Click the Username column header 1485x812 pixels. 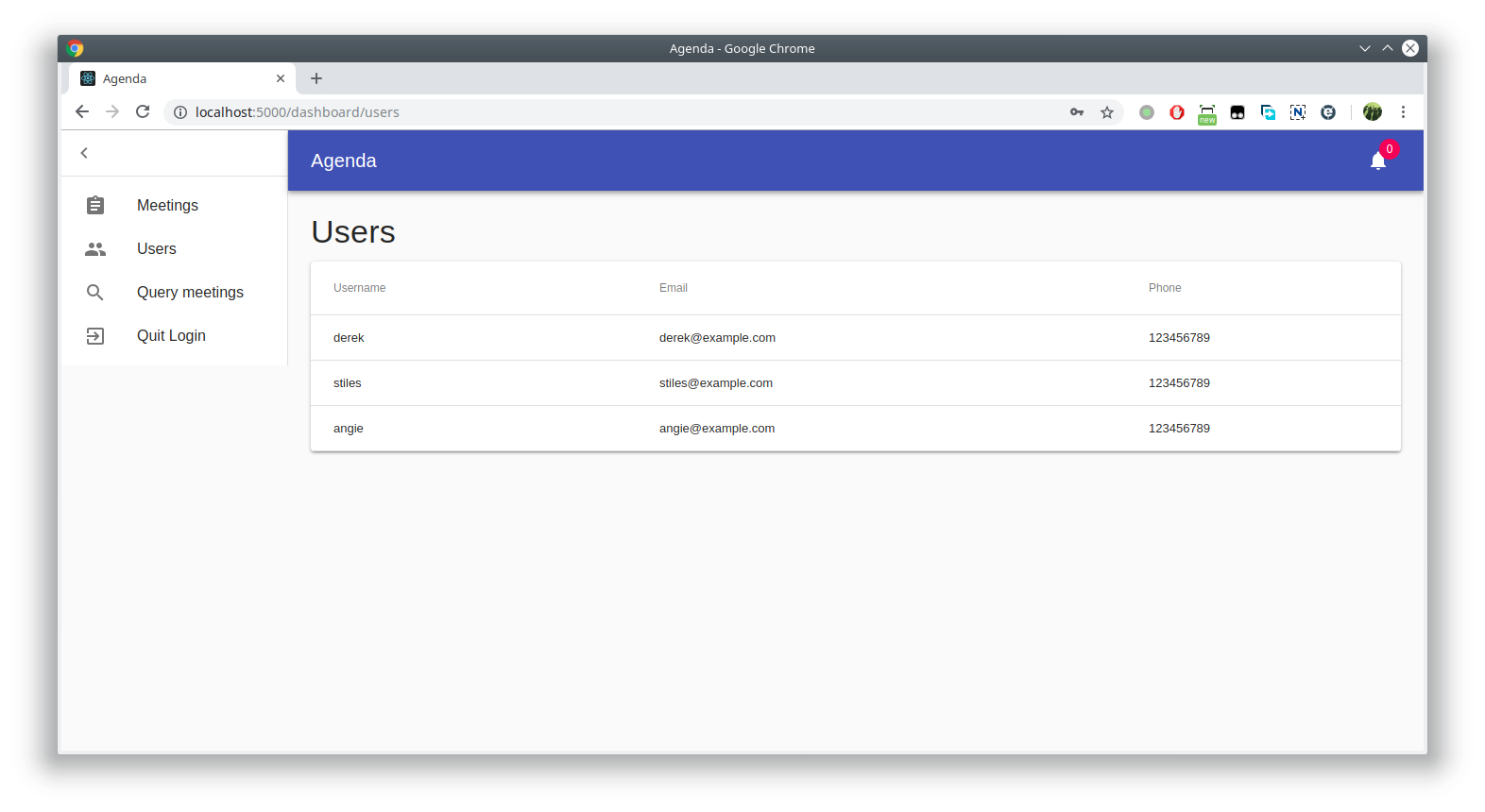tap(359, 288)
